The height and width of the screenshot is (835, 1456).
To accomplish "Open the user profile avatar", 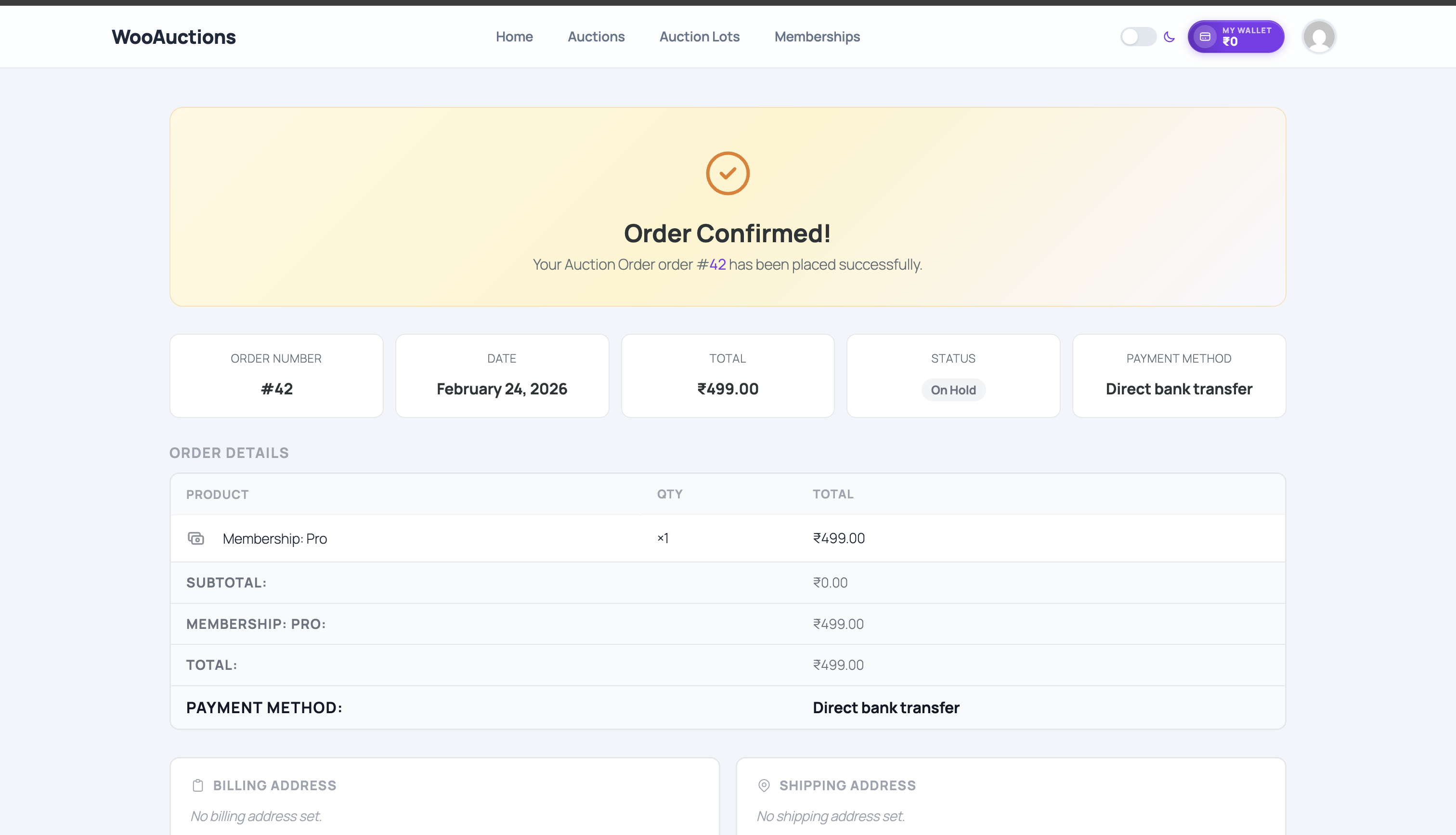I will (1318, 36).
